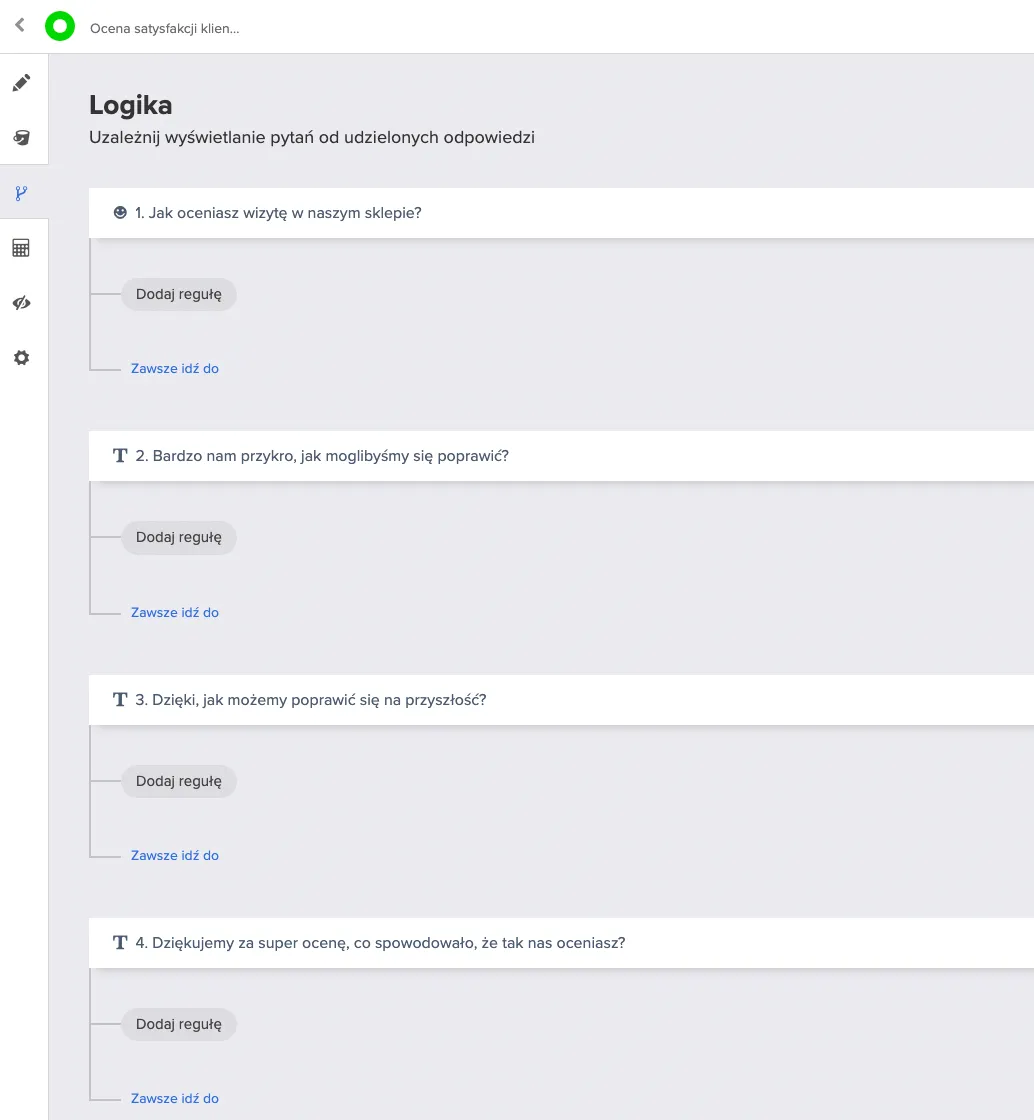Click 'Zawsze idź do' under question 3

[x=175, y=855]
